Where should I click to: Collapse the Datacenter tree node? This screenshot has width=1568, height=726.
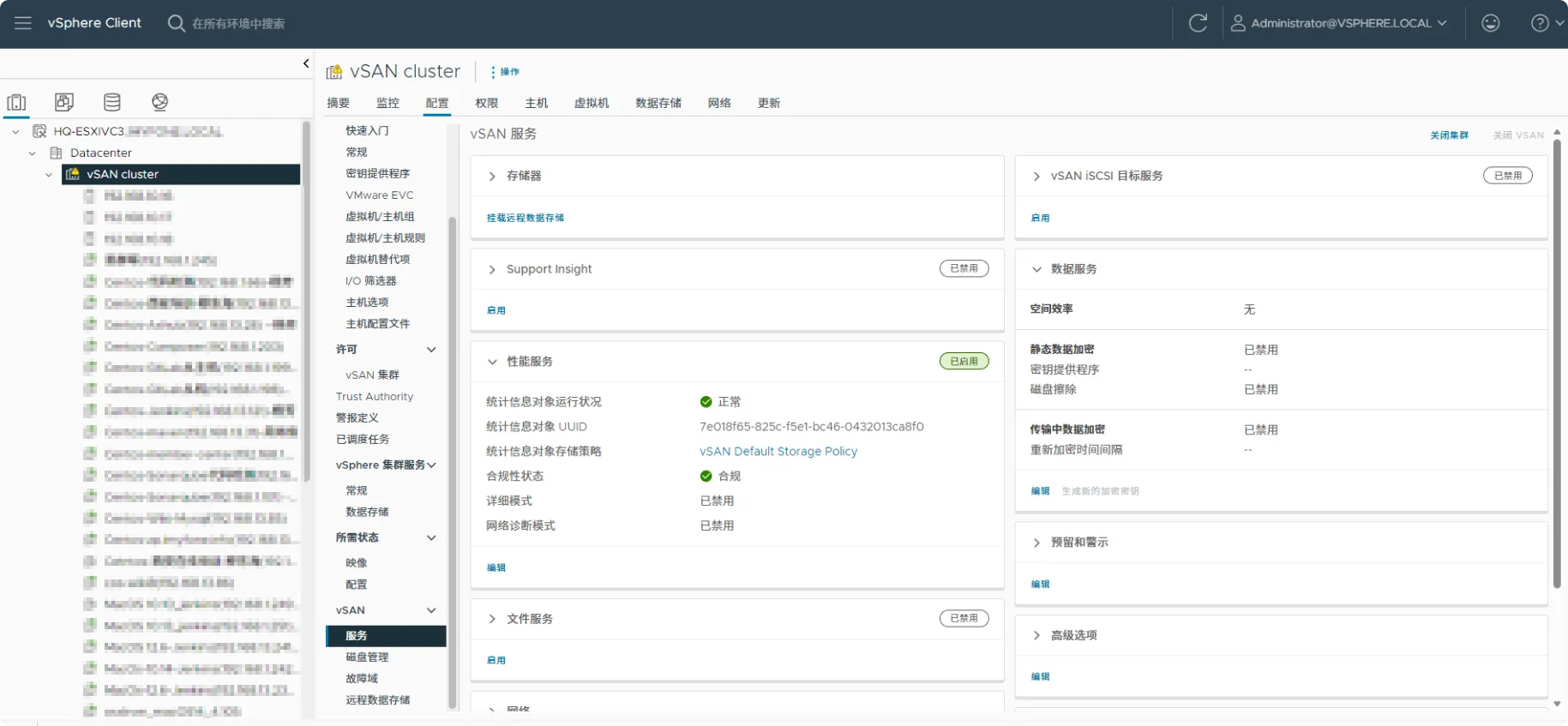click(x=33, y=153)
